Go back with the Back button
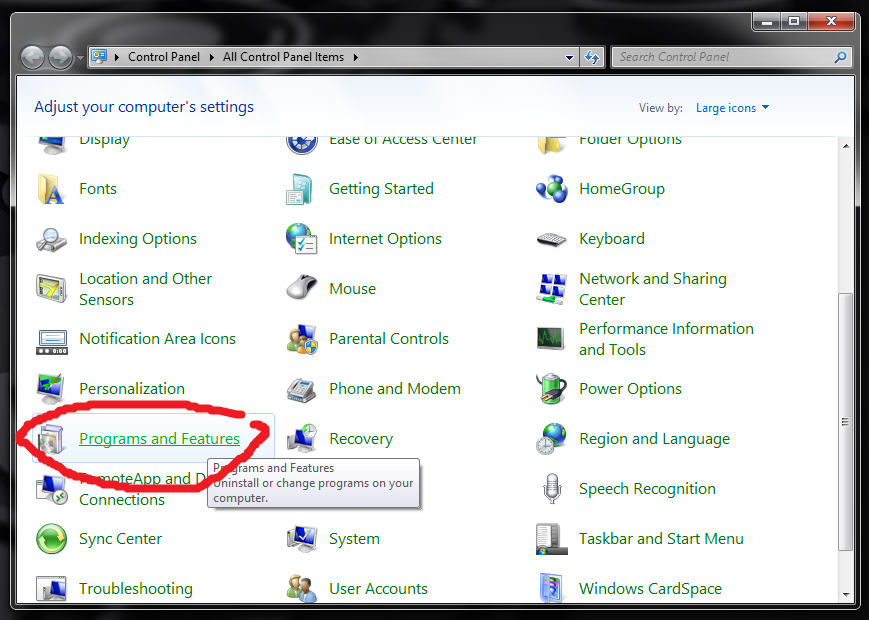 tap(32, 58)
